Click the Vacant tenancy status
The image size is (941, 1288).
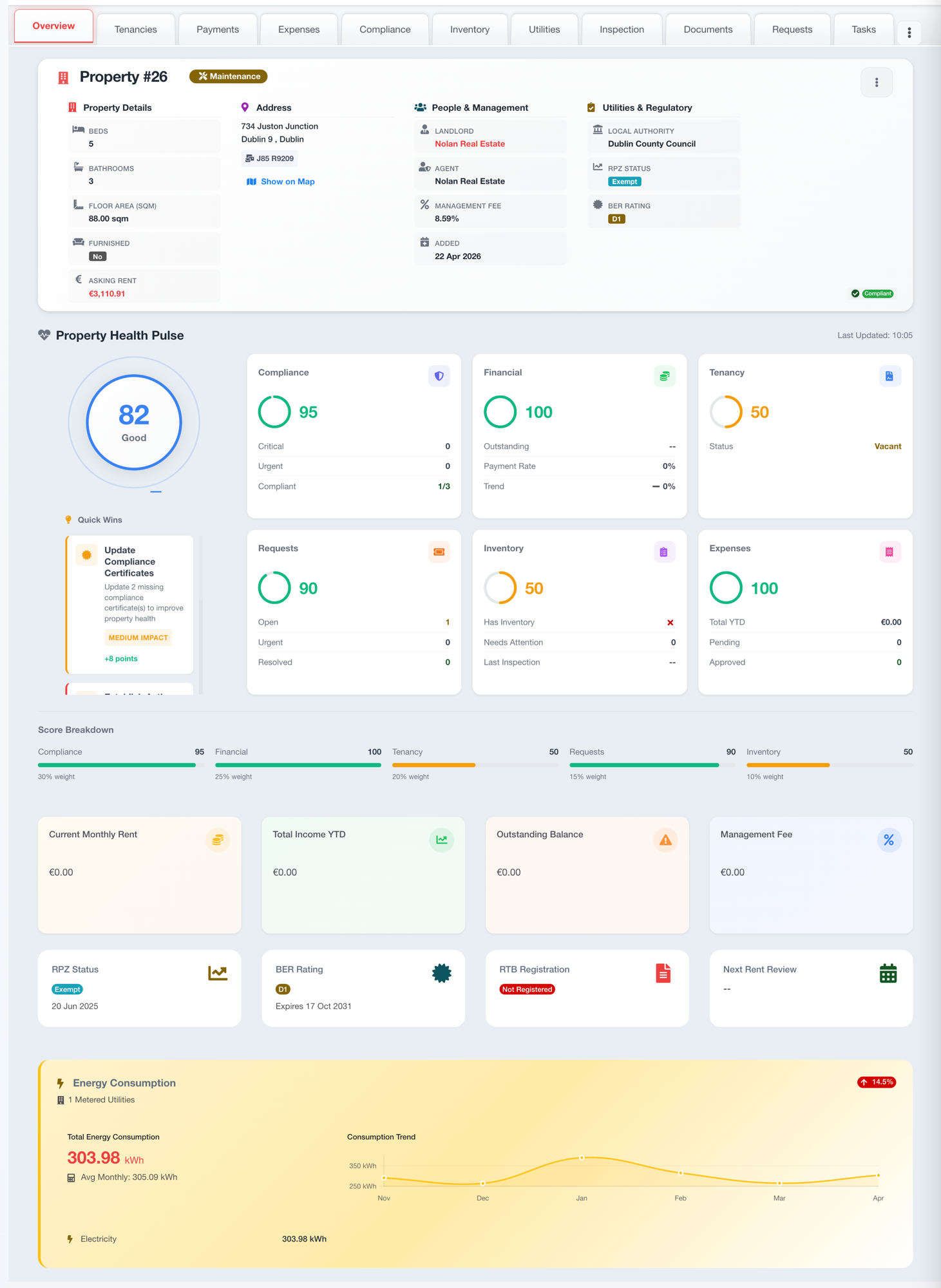coord(888,446)
